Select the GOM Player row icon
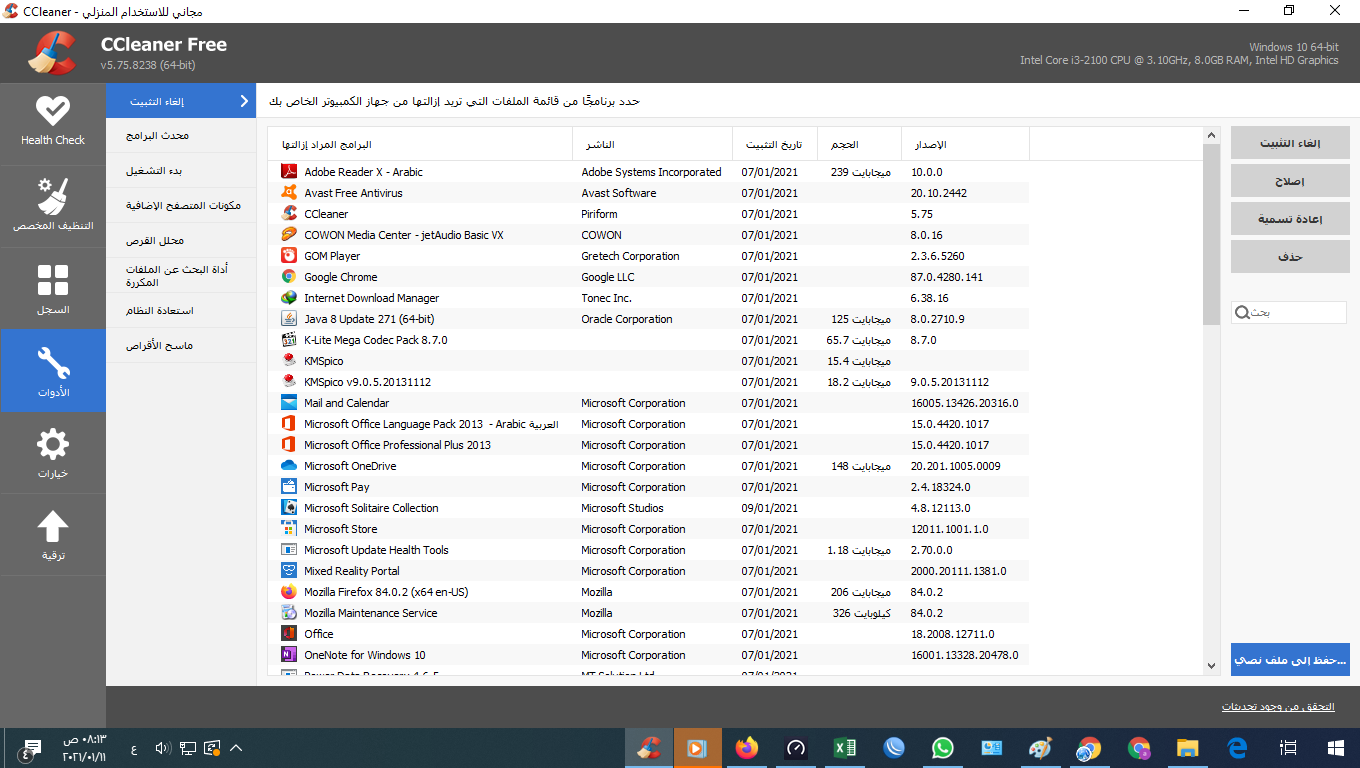The height and width of the screenshot is (768, 1360). tap(289, 256)
